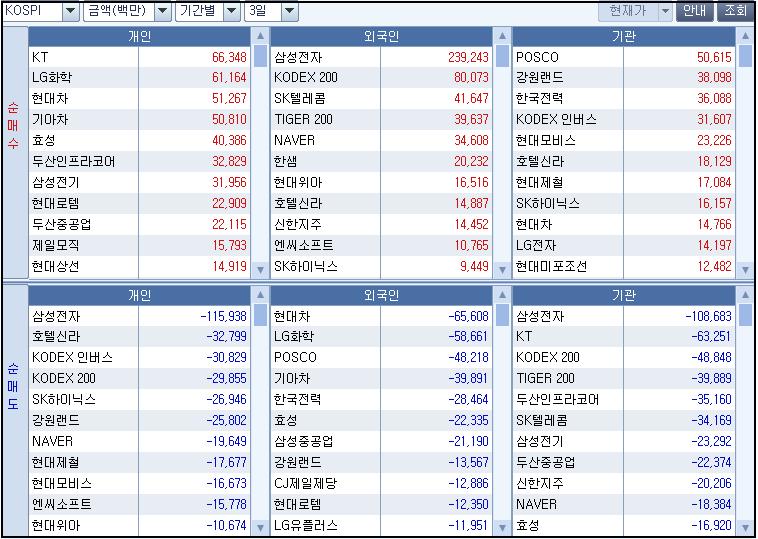Click the 239,243 value for 삼성전자

[468, 58]
